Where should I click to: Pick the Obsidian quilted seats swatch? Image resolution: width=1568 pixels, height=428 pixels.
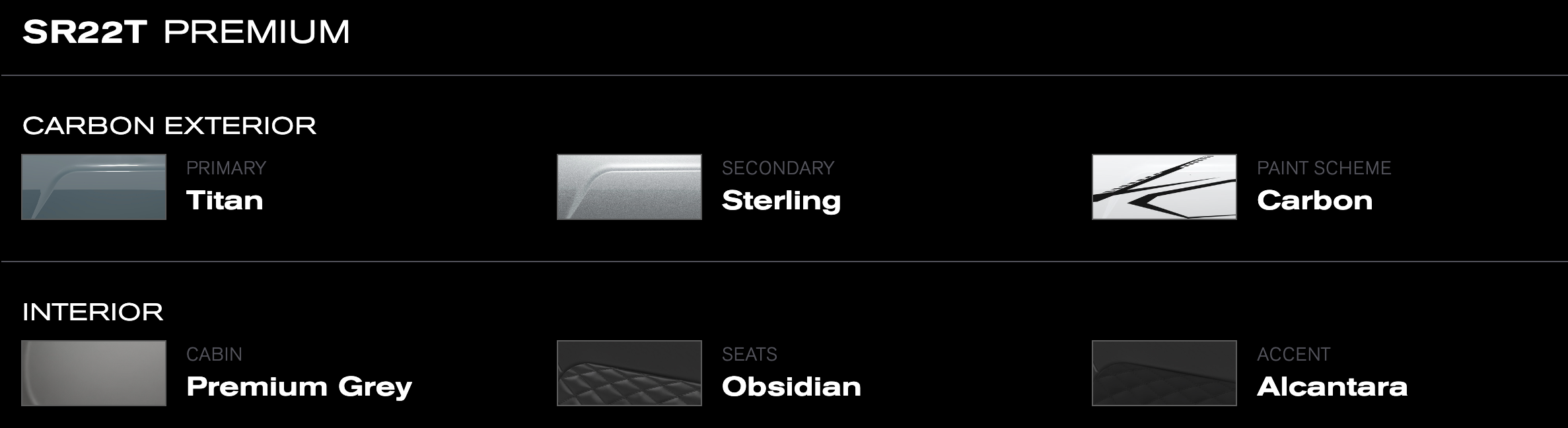tap(629, 373)
